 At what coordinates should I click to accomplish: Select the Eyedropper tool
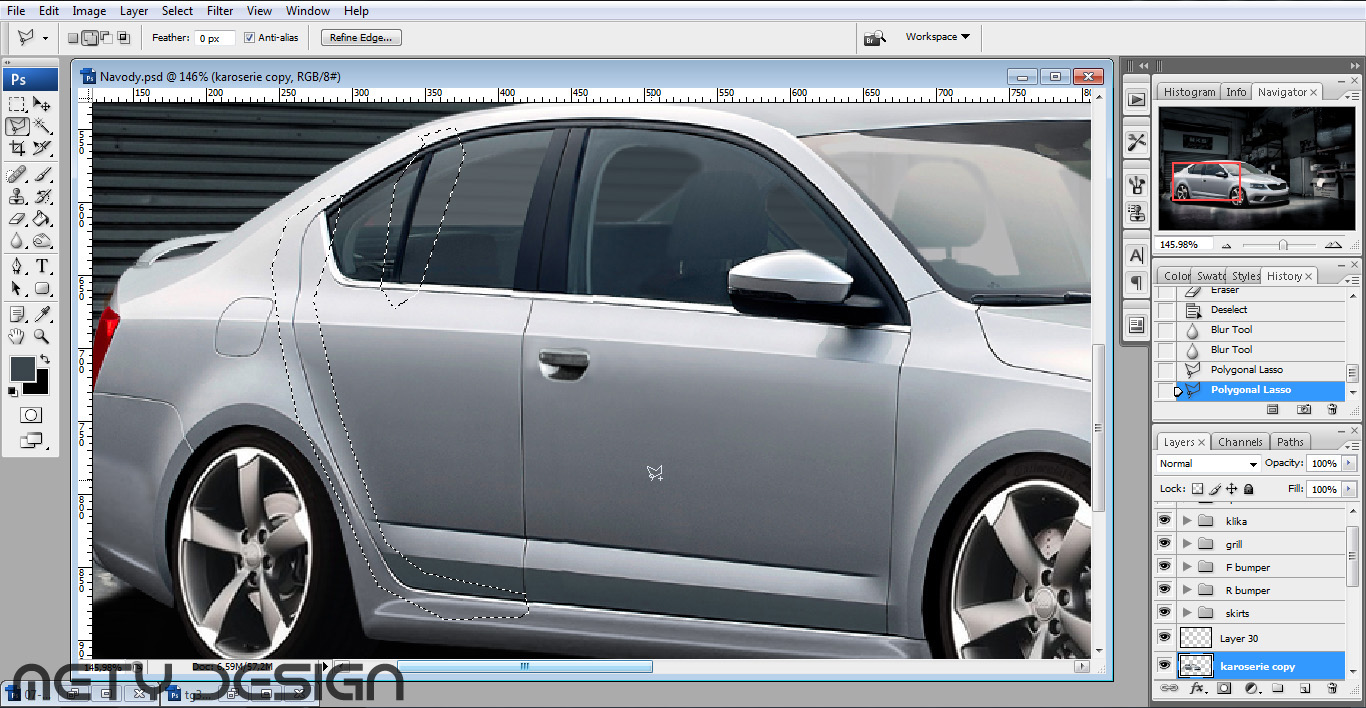pyautogui.click(x=42, y=315)
